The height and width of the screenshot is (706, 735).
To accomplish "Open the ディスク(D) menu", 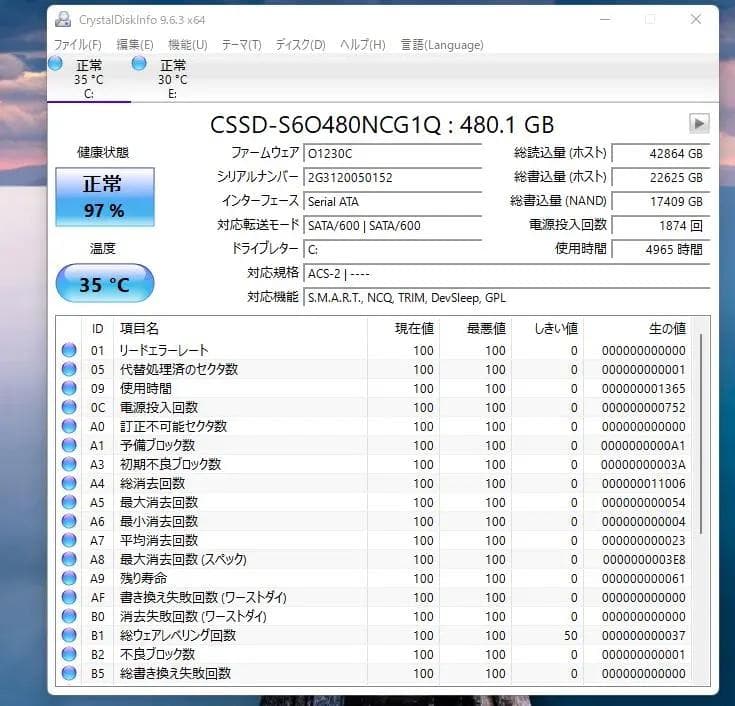I will tap(300, 45).
